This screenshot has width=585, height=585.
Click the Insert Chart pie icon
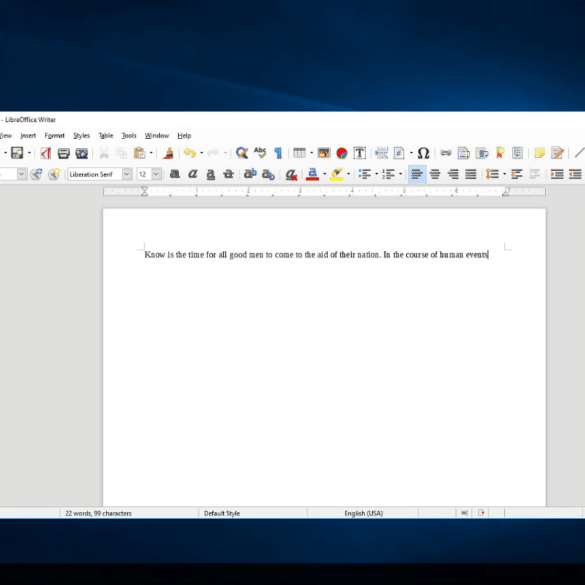pos(341,153)
